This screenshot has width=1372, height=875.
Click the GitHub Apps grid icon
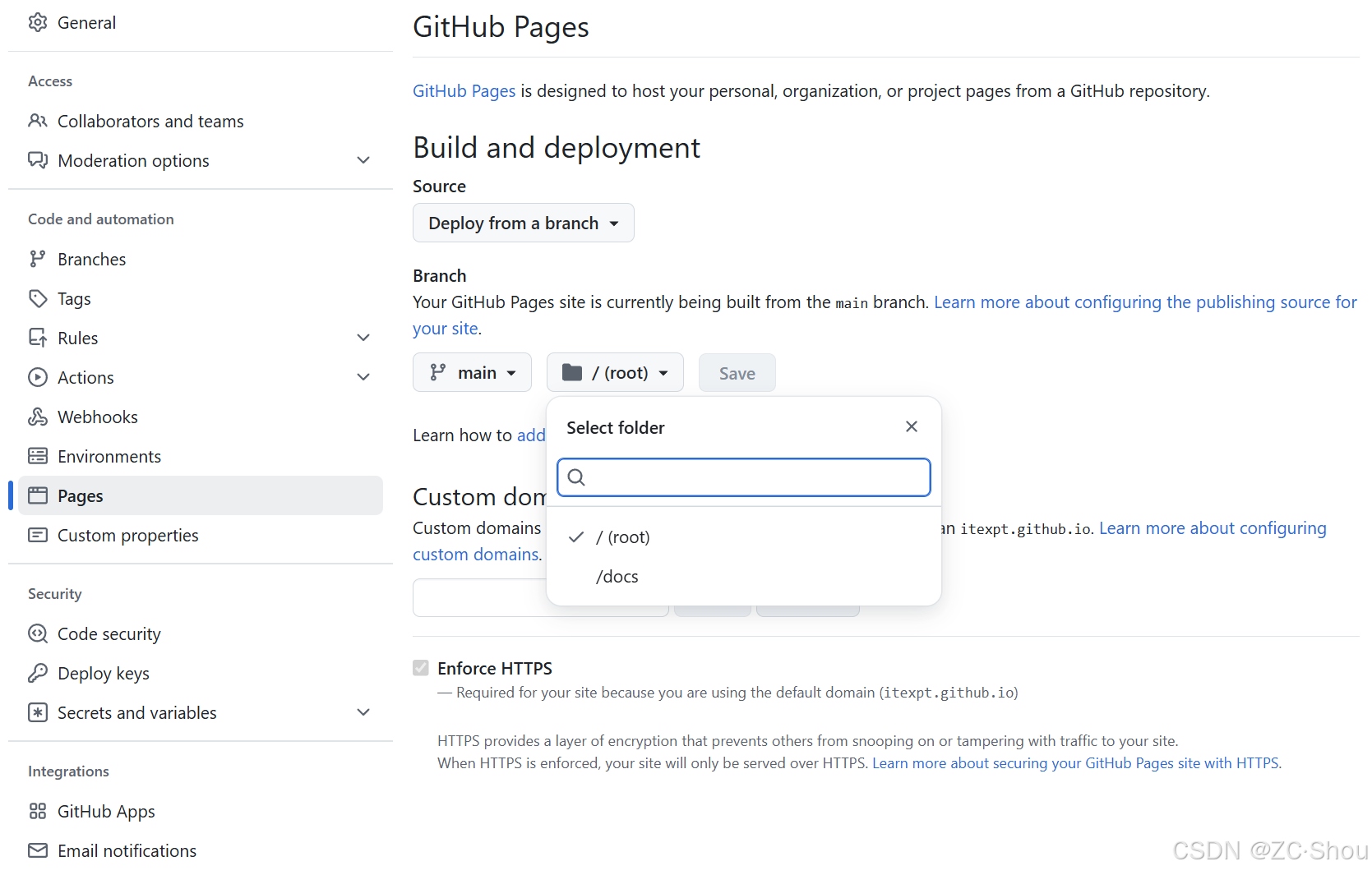(38, 811)
